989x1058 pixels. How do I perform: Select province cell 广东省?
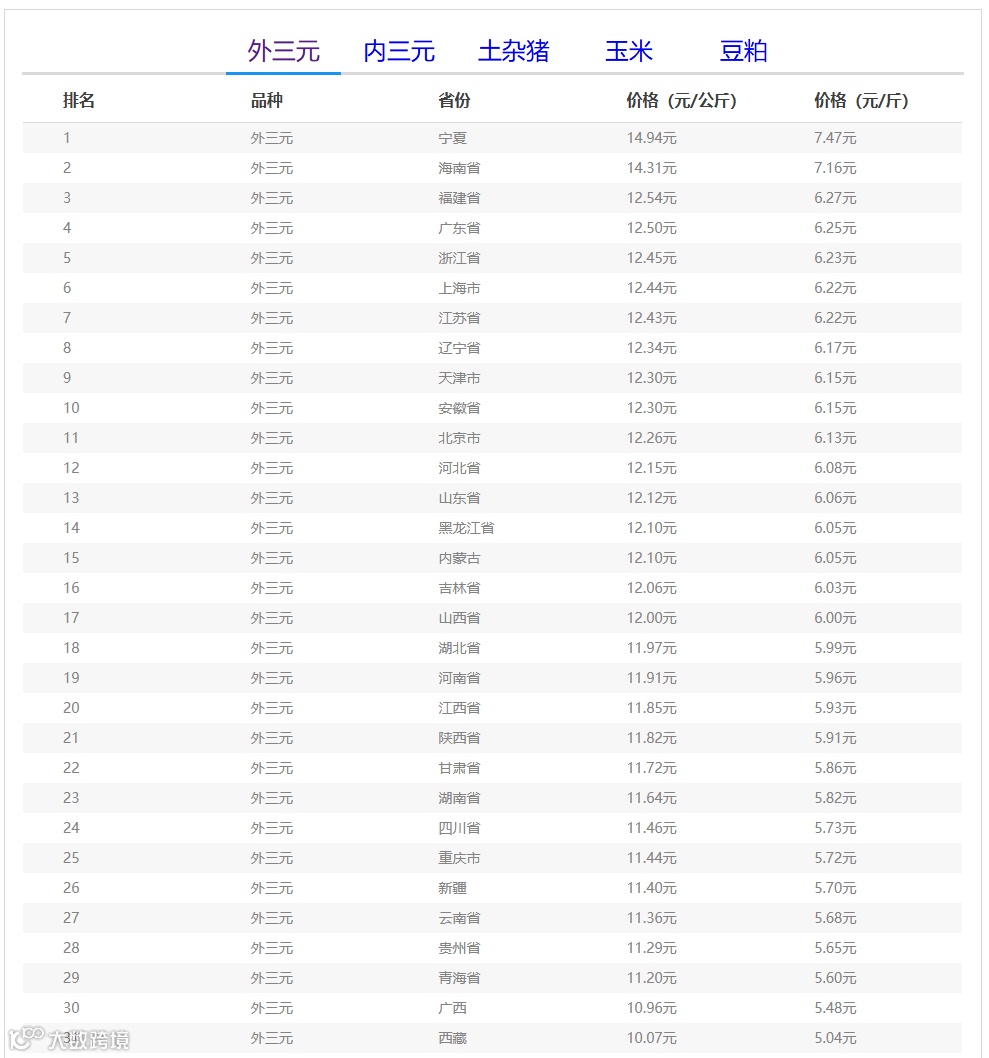(459, 228)
